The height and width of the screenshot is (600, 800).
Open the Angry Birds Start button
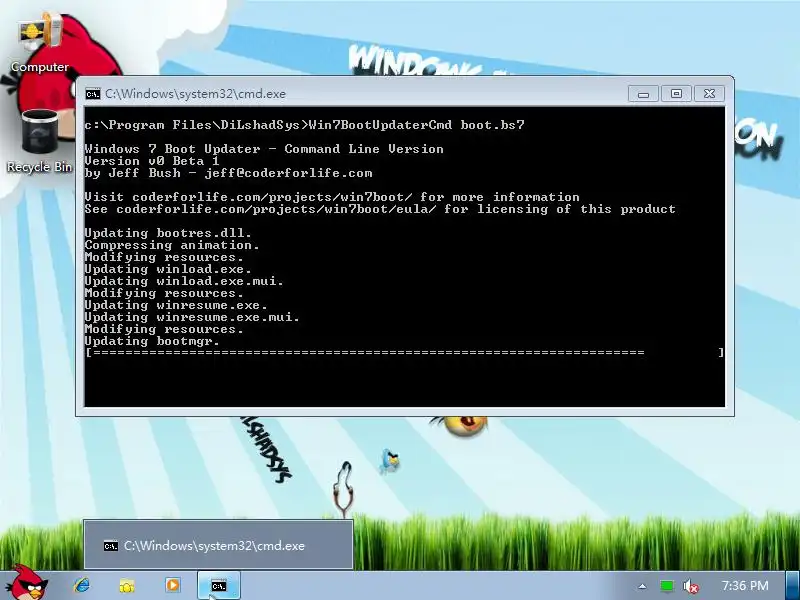pos(29,583)
